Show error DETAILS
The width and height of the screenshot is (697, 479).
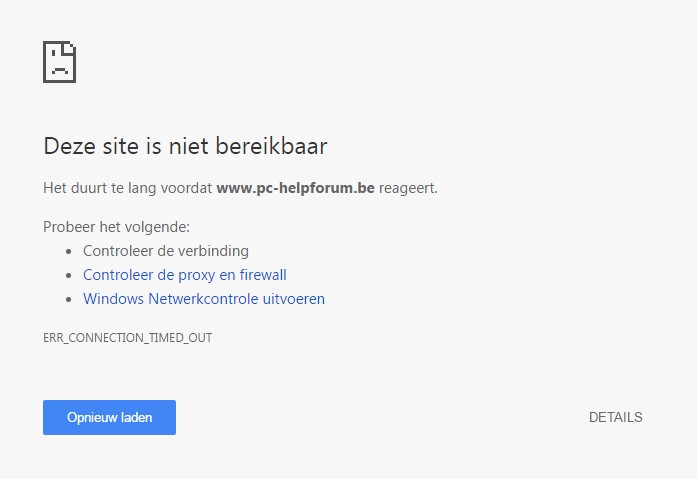615,417
